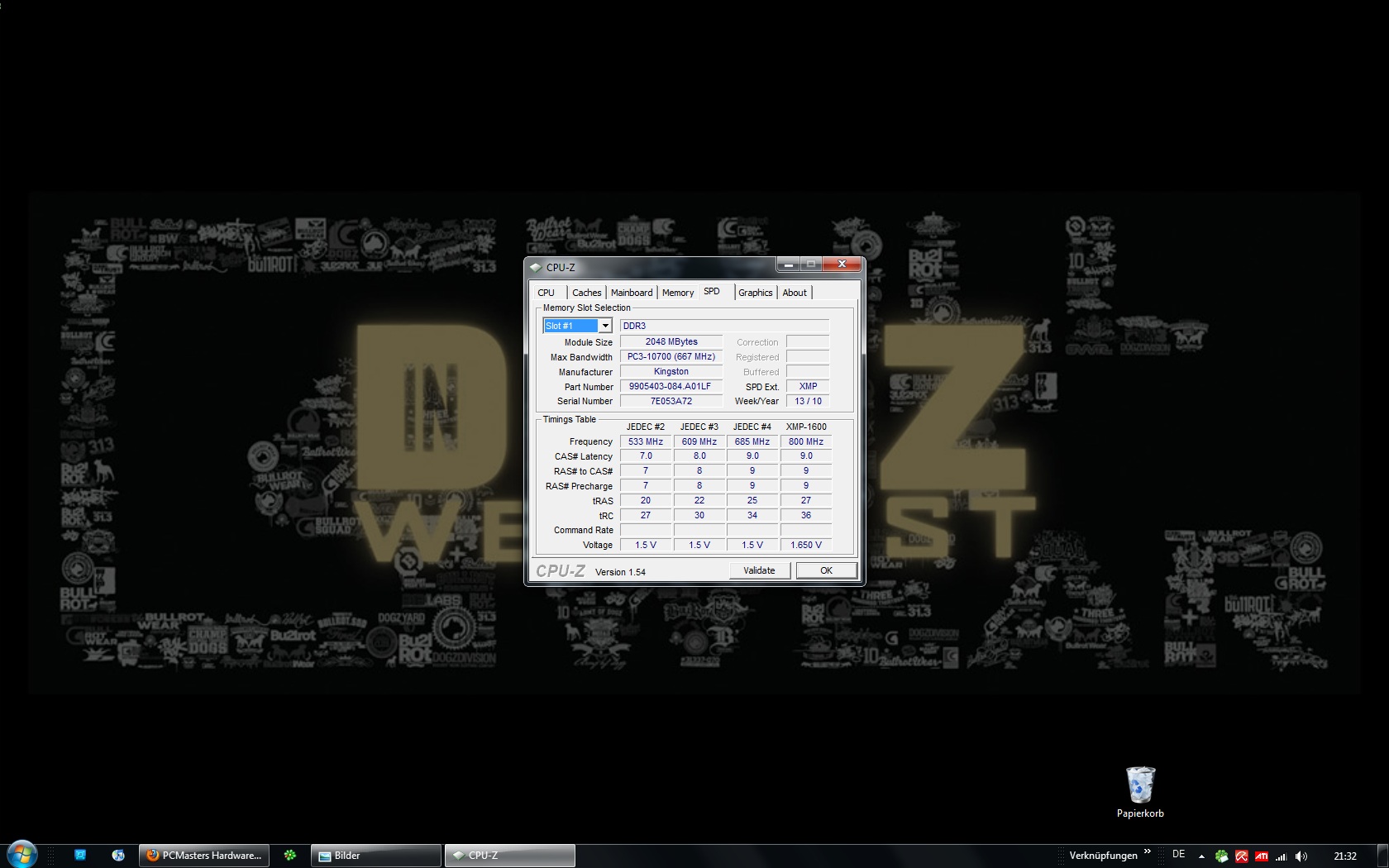
Task: Click the ATI tray icon
Action: pyautogui.click(x=1262, y=856)
